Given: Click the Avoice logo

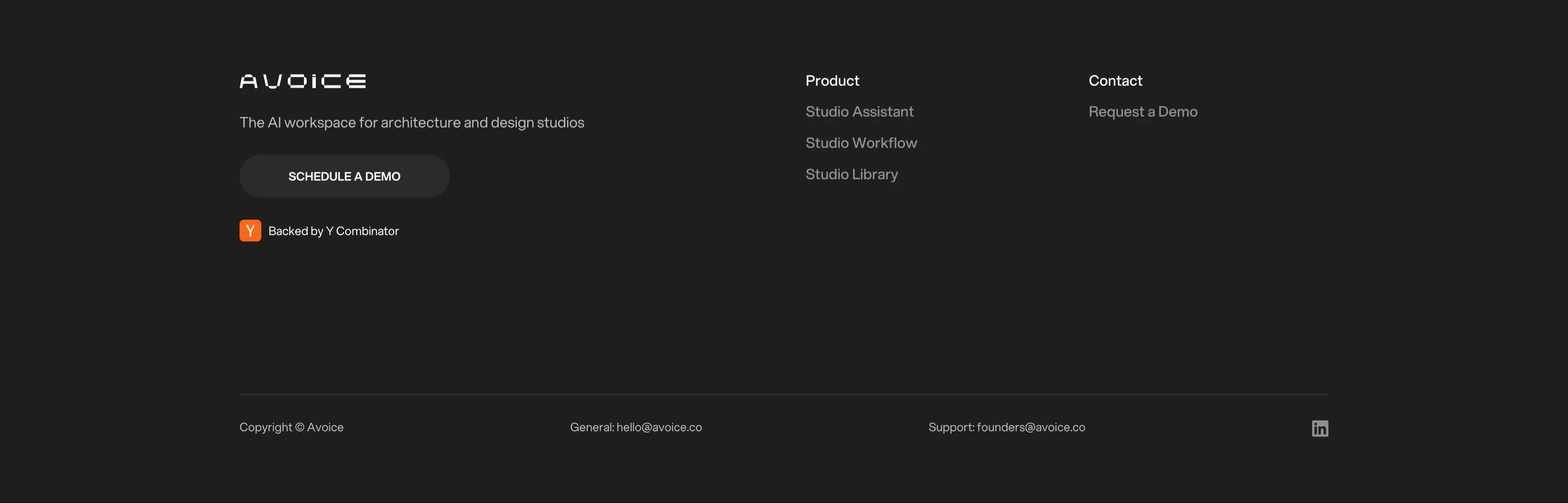Looking at the screenshot, I should click(x=303, y=81).
